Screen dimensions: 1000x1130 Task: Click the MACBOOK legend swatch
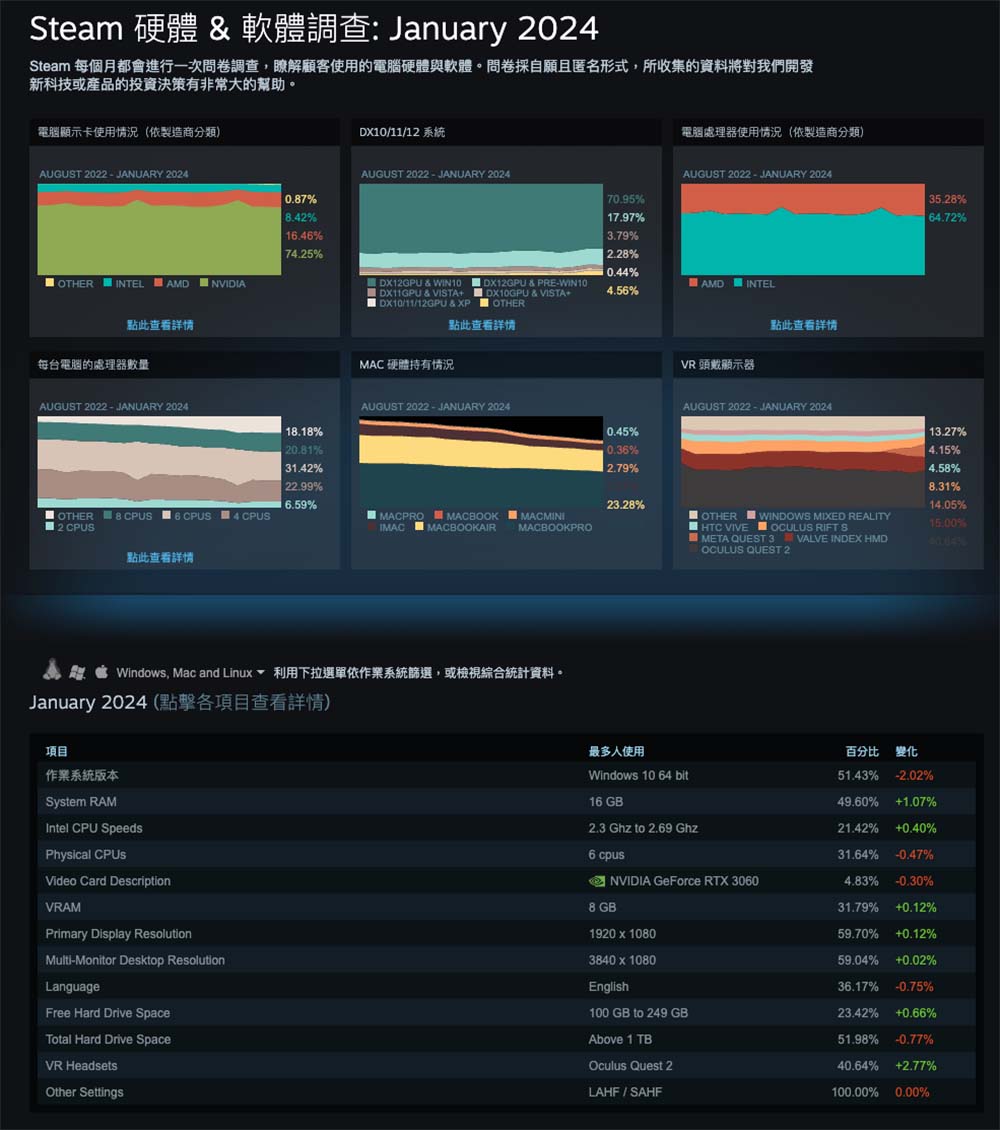[x=439, y=515]
